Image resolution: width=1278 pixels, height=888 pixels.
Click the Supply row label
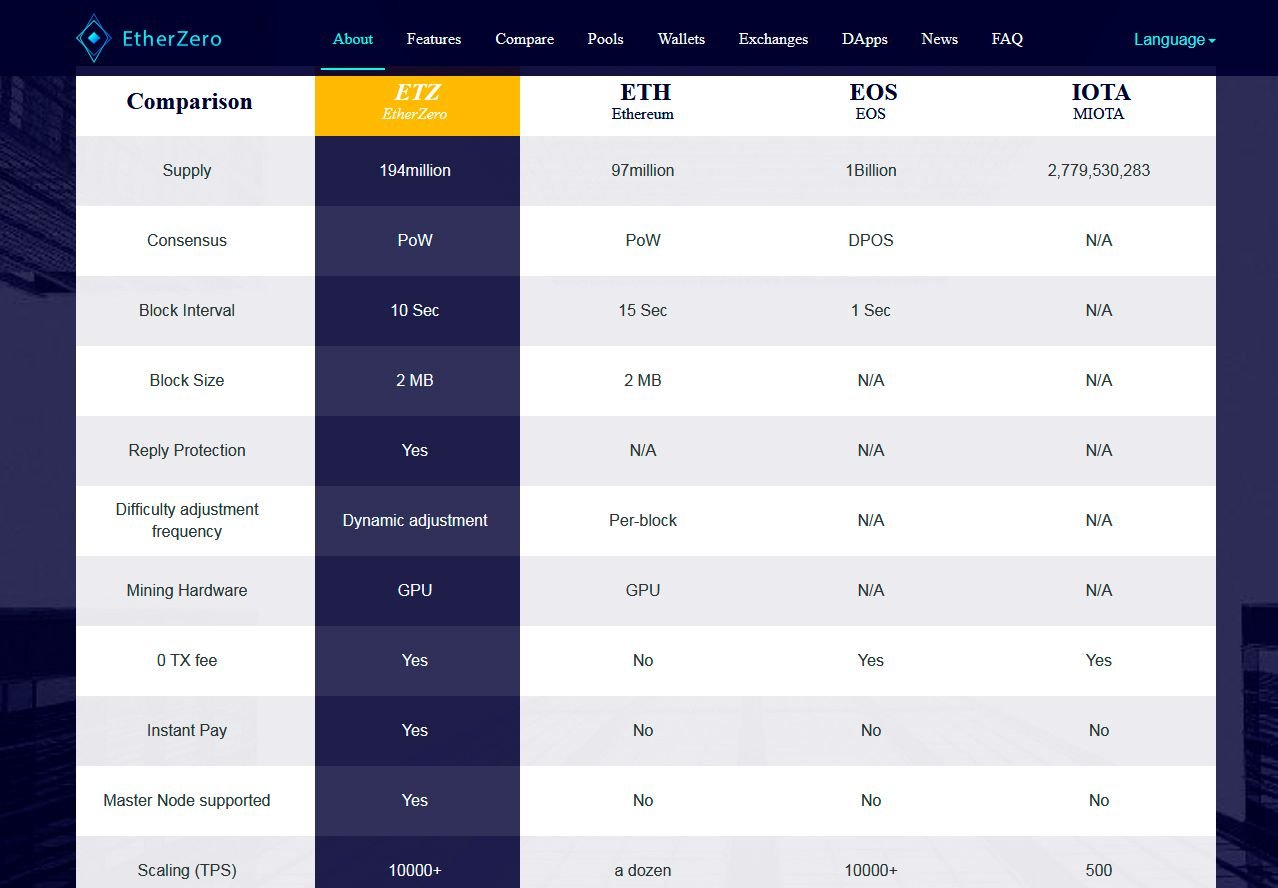(x=187, y=171)
